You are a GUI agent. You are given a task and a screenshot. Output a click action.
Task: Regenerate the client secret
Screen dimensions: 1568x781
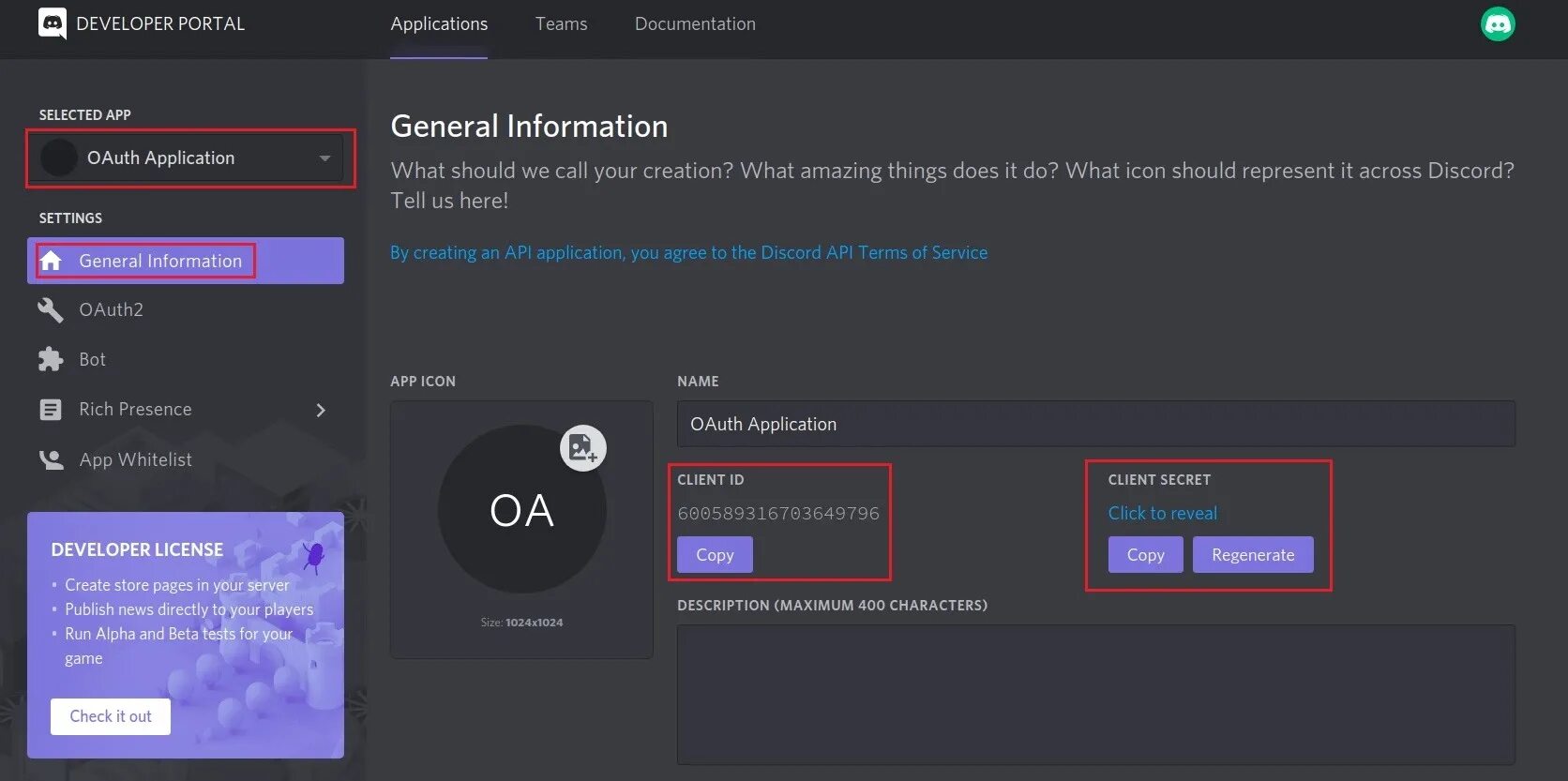[x=1253, y=555]
